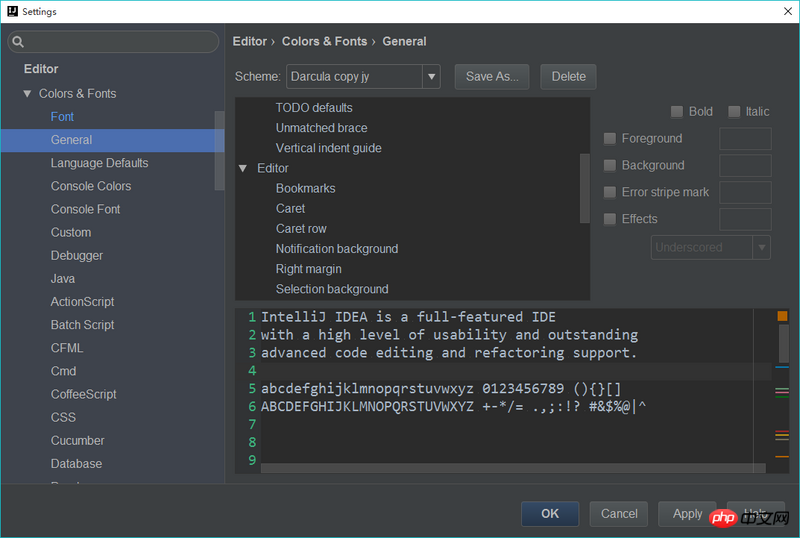The image size is (800, 538).
Task: Enable the Italic checkbox
Action: [x=734, y=112]
